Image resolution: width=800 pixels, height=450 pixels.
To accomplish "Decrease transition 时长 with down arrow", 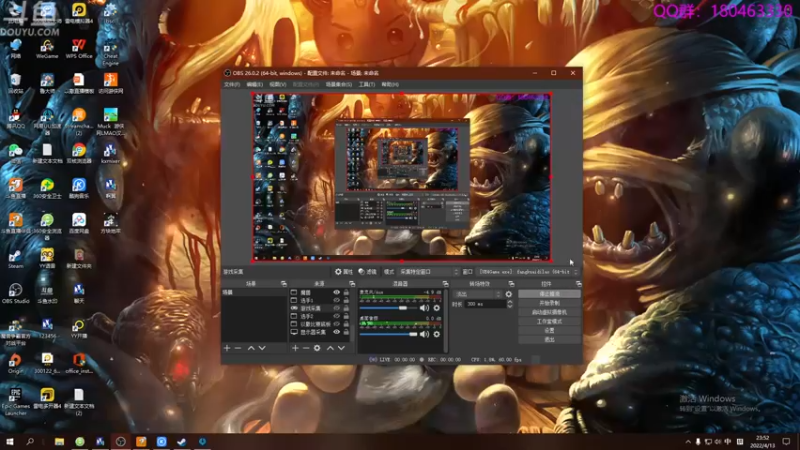I will pyautogui.click(x=509, y=306).
